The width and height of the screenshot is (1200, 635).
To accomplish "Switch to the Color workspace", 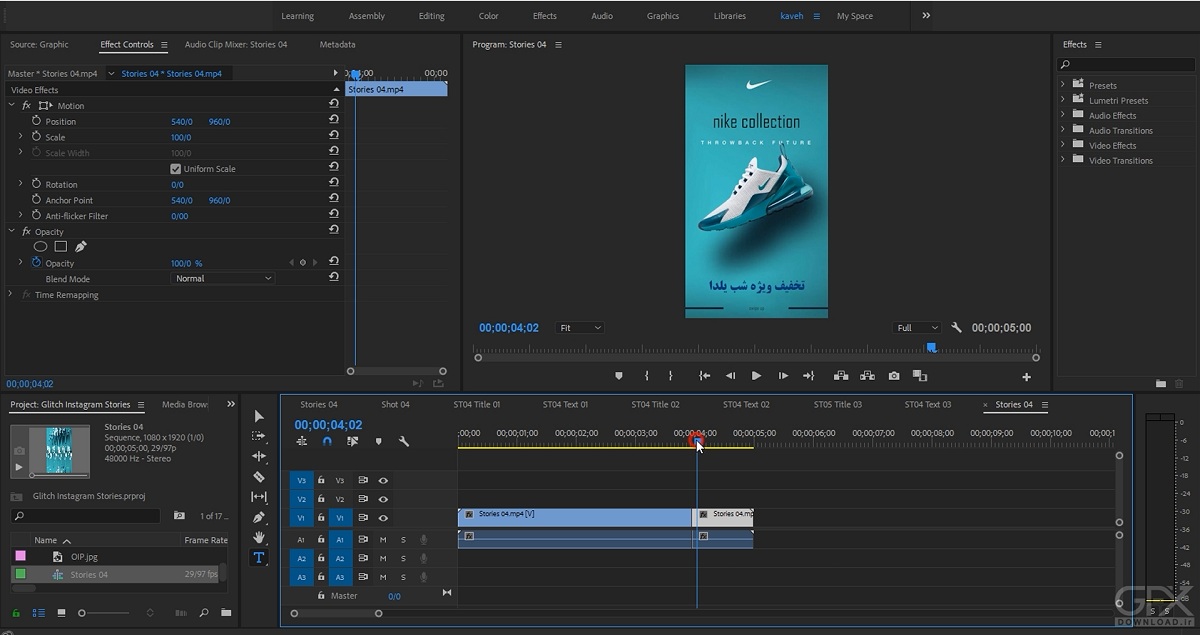I will pyautogui.click(x=488, y=16).
